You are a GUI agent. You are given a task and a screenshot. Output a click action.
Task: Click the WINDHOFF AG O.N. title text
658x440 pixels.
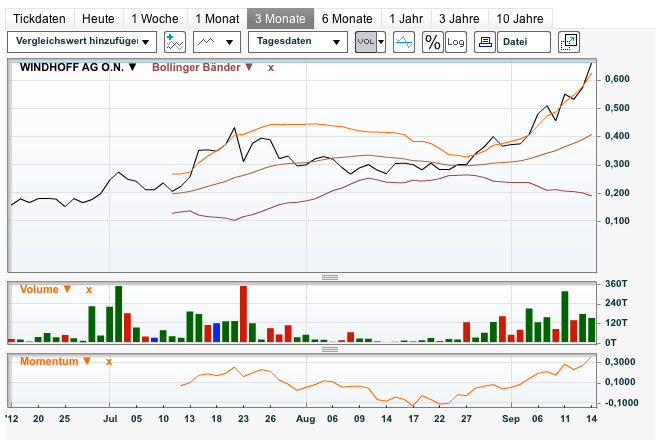coord(72,67)
